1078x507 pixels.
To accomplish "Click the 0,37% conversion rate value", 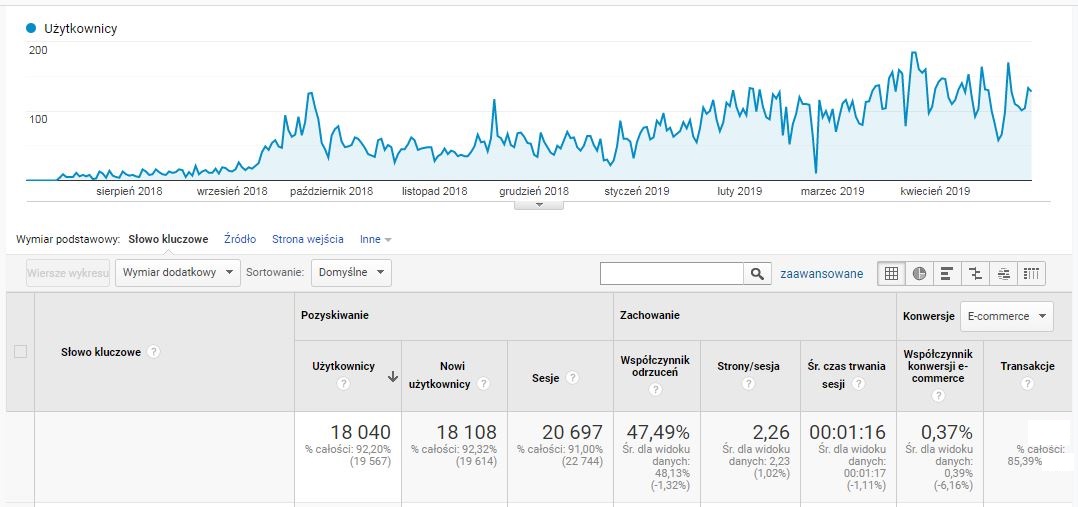I will [947, 432].
